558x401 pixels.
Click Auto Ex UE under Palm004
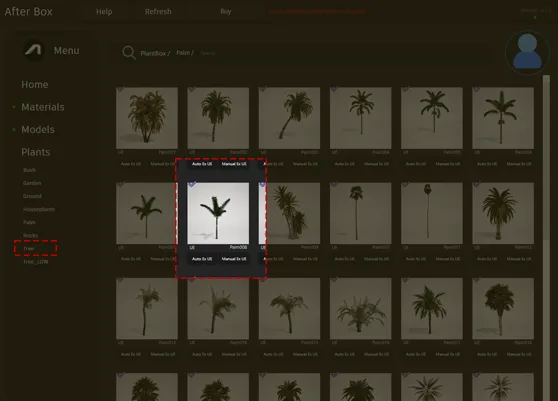coord(344,164)
